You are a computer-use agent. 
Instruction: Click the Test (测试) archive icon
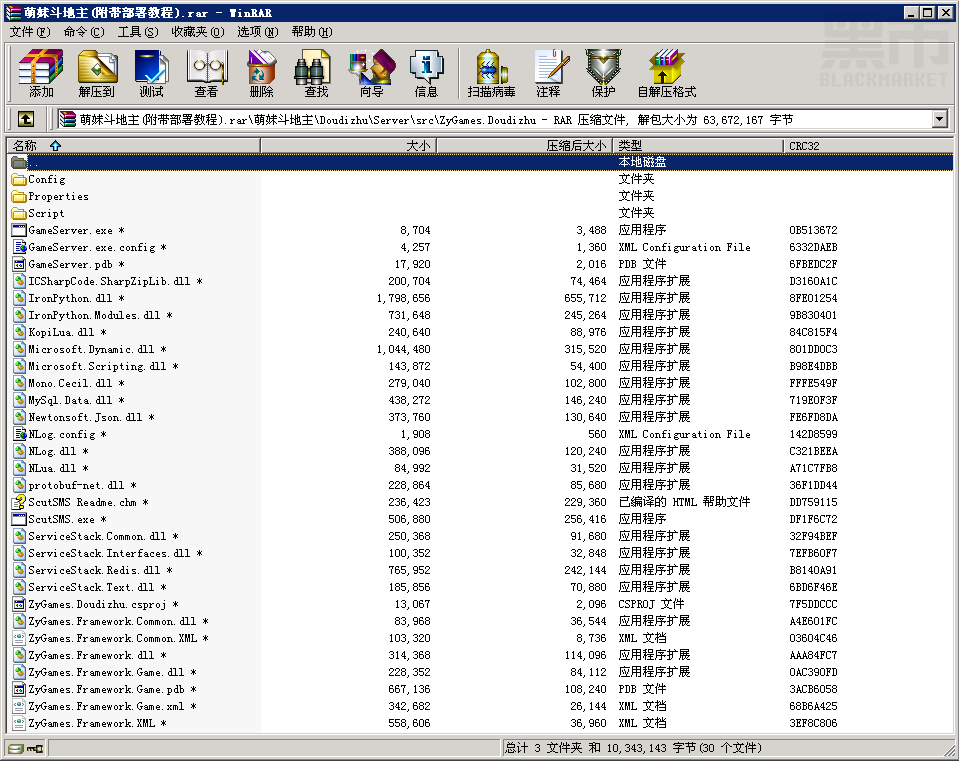click(151, 73)
